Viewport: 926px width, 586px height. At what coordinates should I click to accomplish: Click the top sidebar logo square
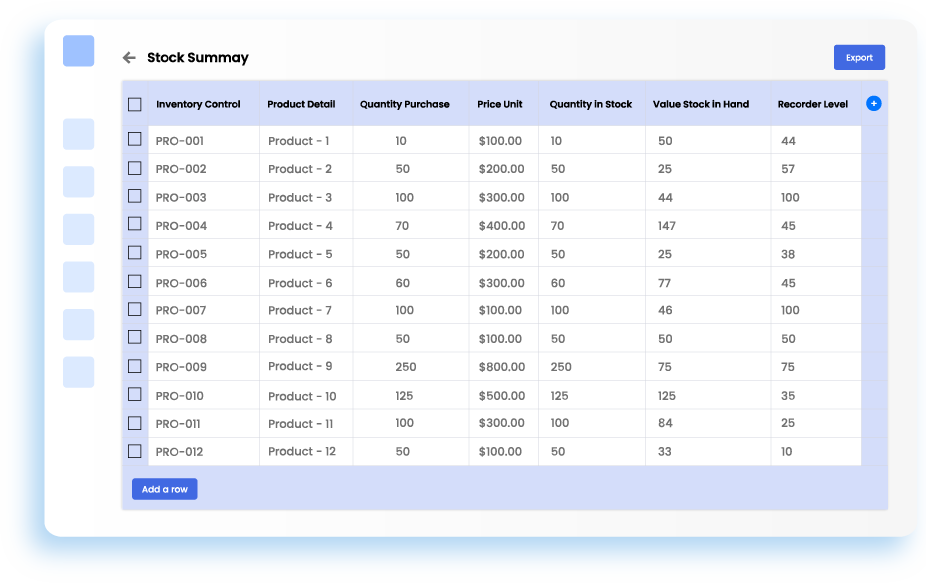[x=78, y=51]
